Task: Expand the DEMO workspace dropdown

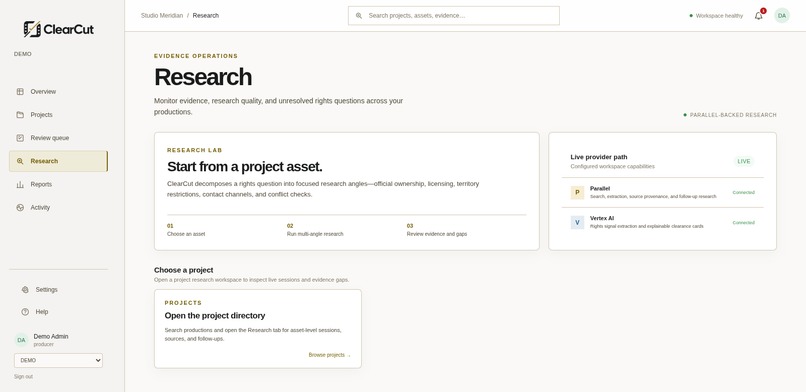Action: click(x=58, y=360)
